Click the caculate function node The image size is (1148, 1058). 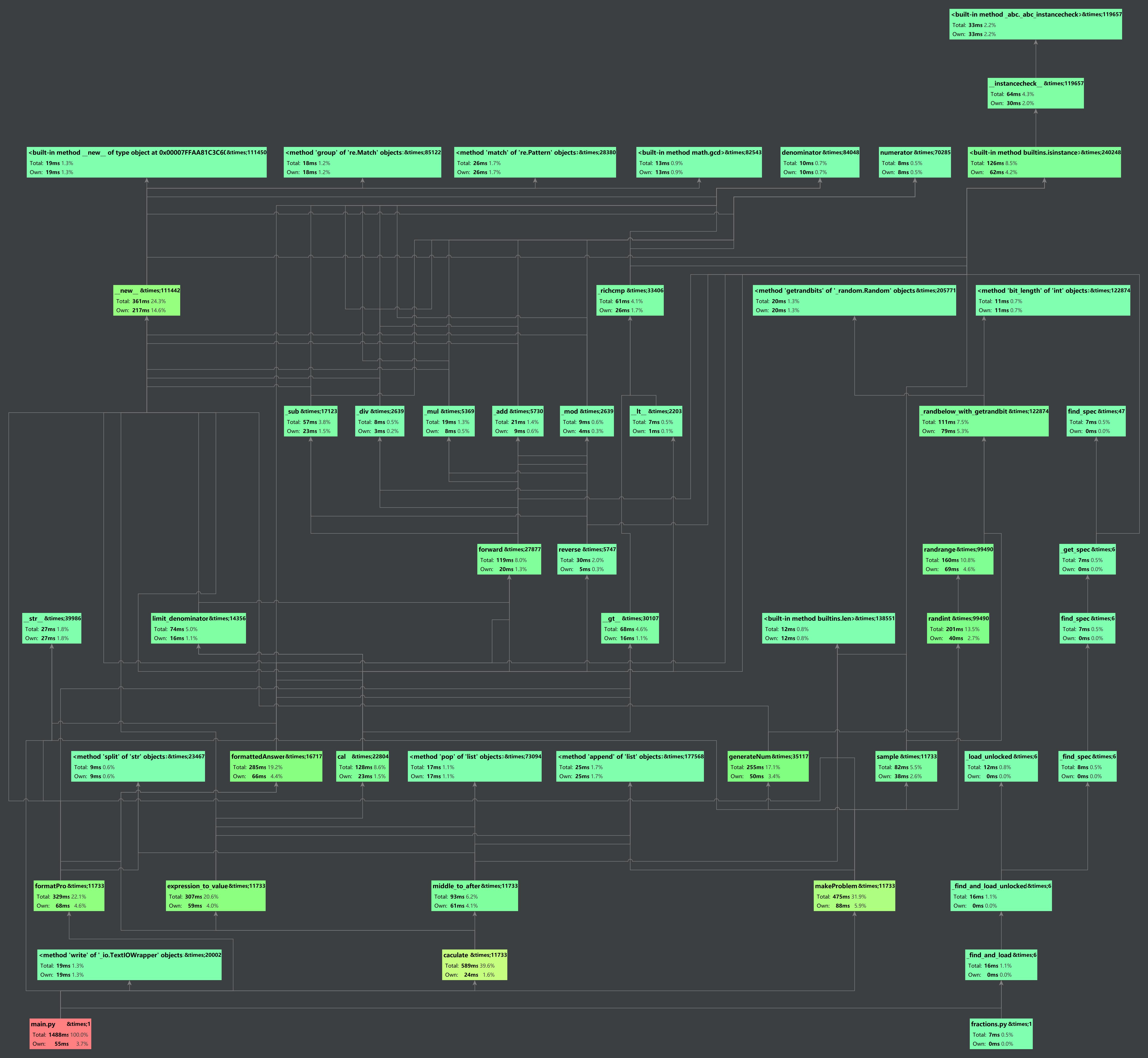pos(475,965)
